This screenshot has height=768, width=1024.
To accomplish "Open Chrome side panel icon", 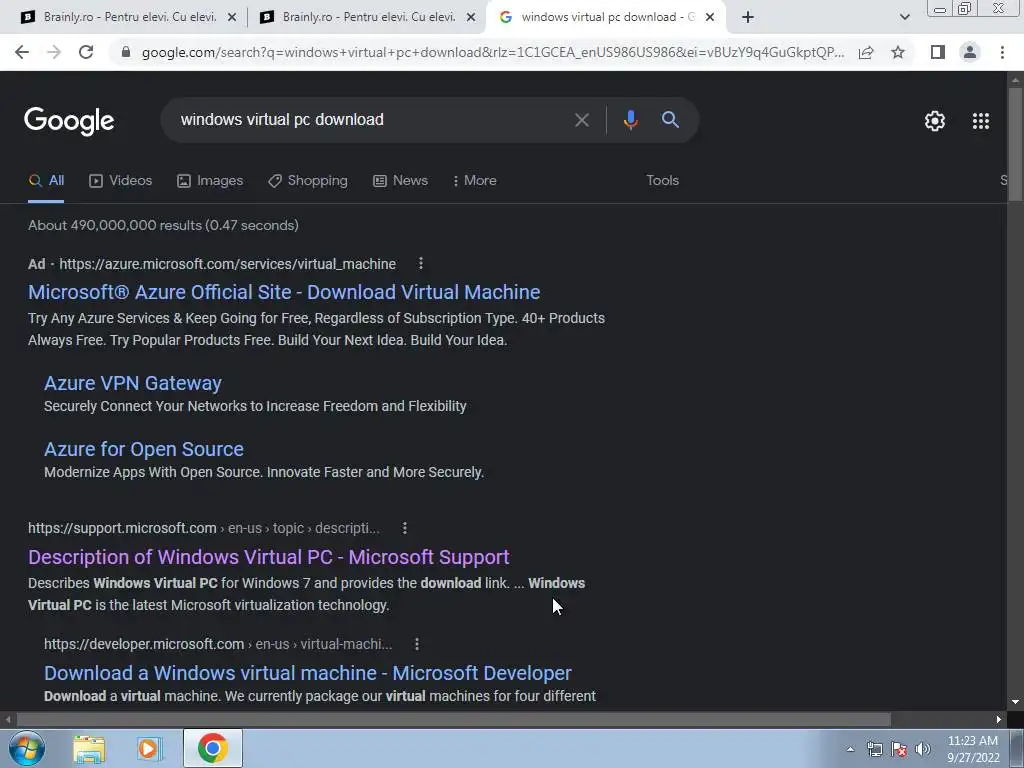I will pos(938,52).
